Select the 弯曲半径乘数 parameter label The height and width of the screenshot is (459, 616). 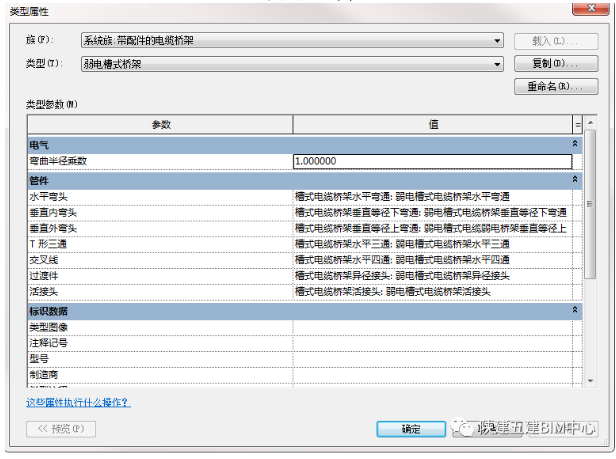pos(58,161)
